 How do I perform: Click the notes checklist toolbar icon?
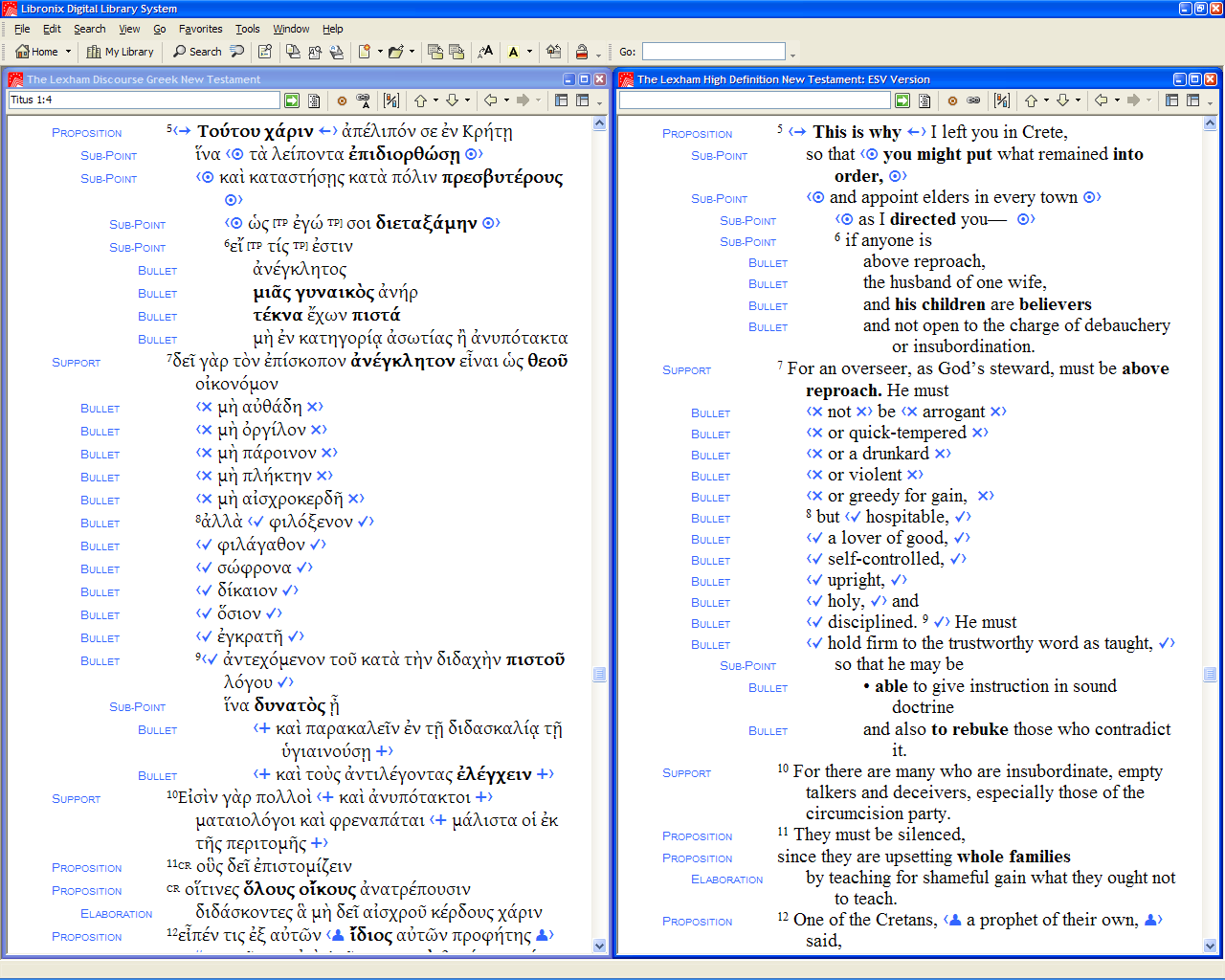tap(265, 52)
